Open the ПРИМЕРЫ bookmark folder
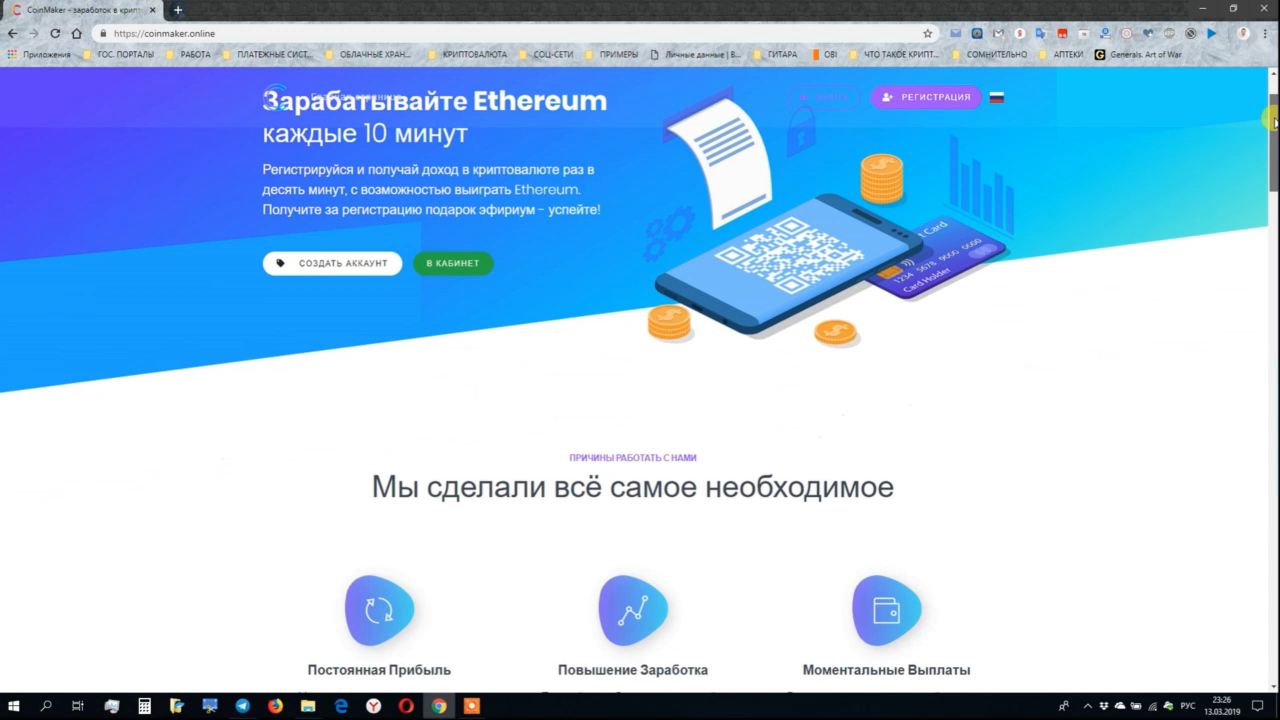The height and width of the screenshot is (720, 1280). click(x=611, y=54)
